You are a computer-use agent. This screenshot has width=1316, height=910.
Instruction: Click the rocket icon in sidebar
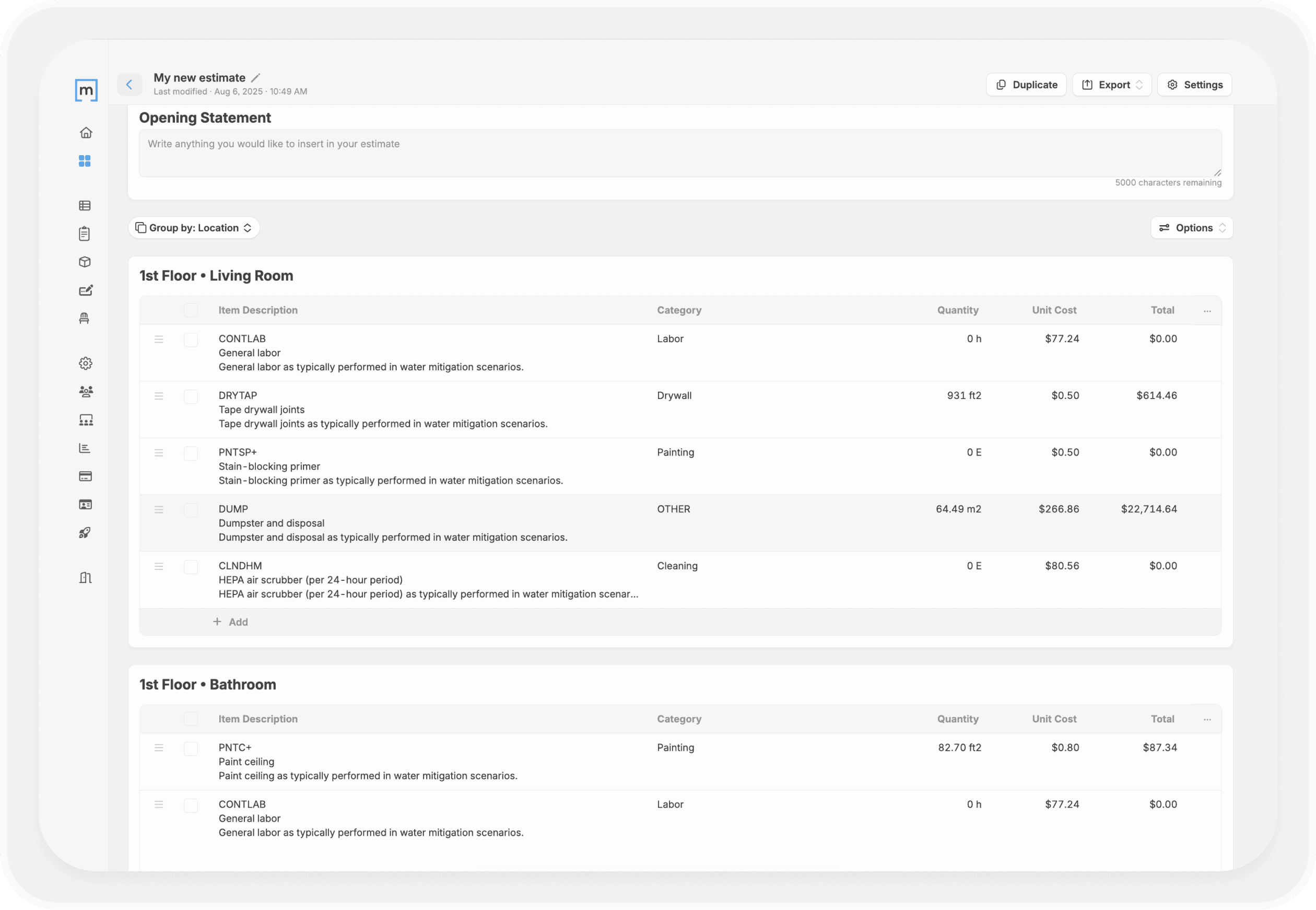tap(85, 533)
